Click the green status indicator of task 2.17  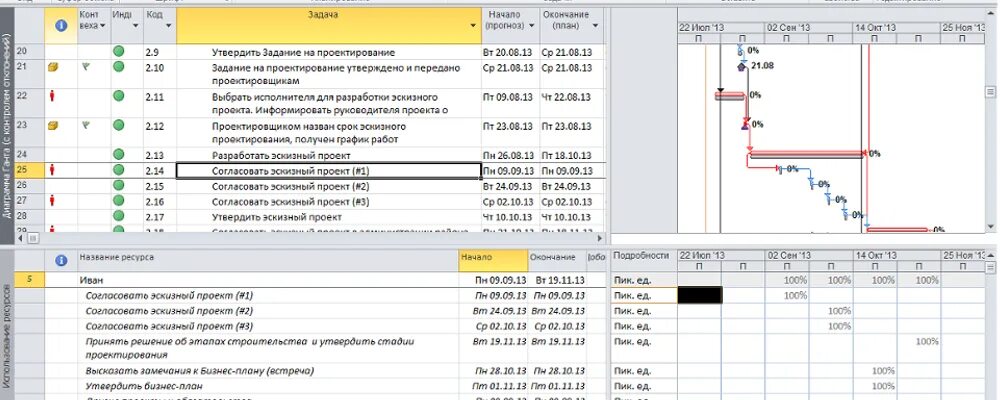[118, 216]
